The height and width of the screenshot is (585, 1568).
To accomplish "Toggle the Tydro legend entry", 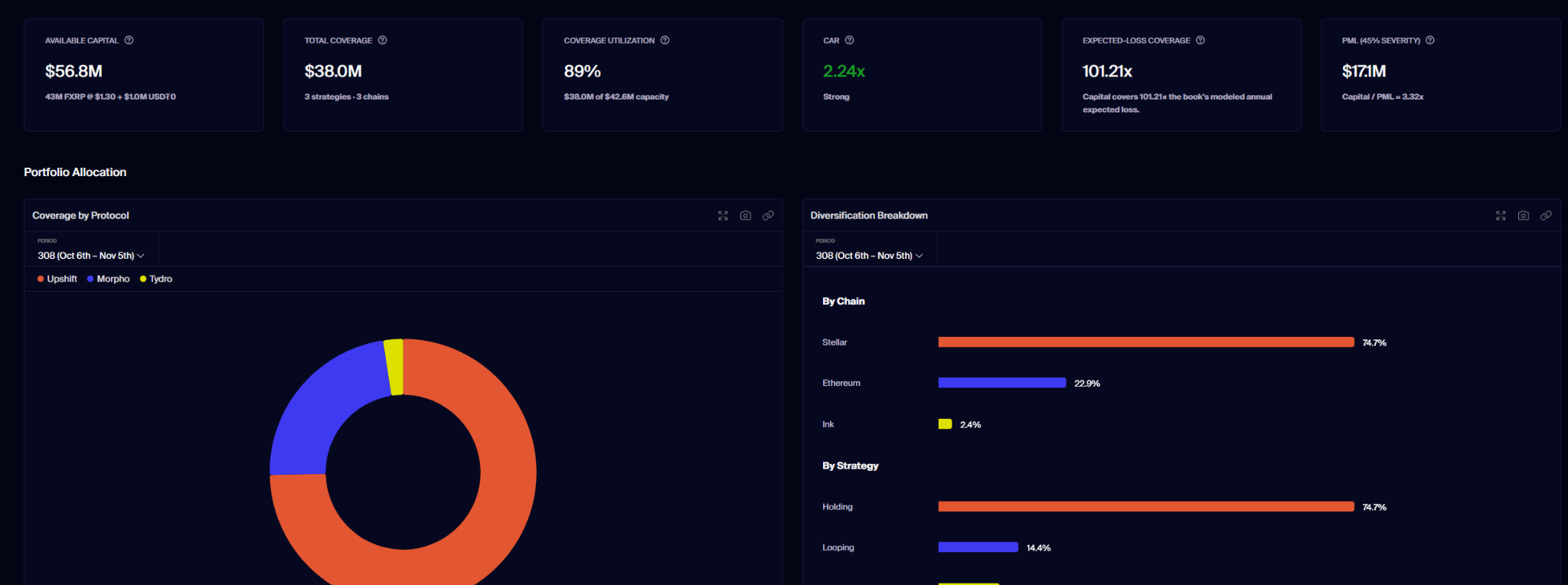I will (156, 279).
